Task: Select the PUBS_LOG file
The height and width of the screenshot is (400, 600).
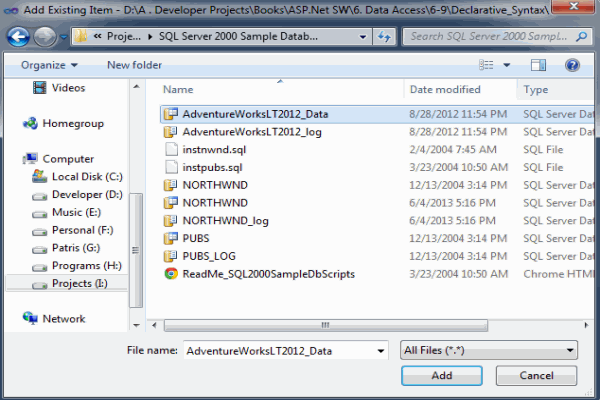Action: [209, 256]
